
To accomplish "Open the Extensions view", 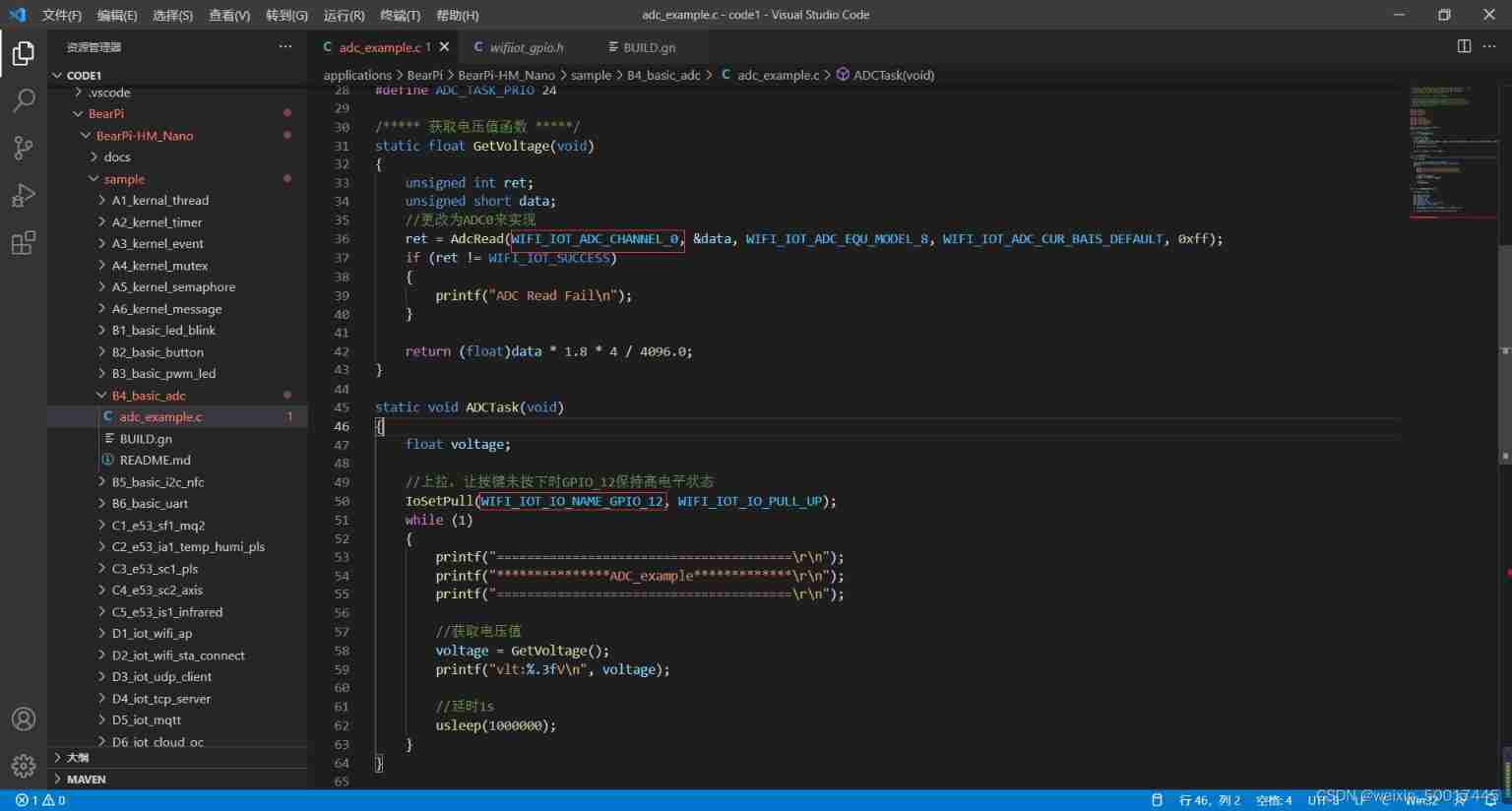I will 24,242.
